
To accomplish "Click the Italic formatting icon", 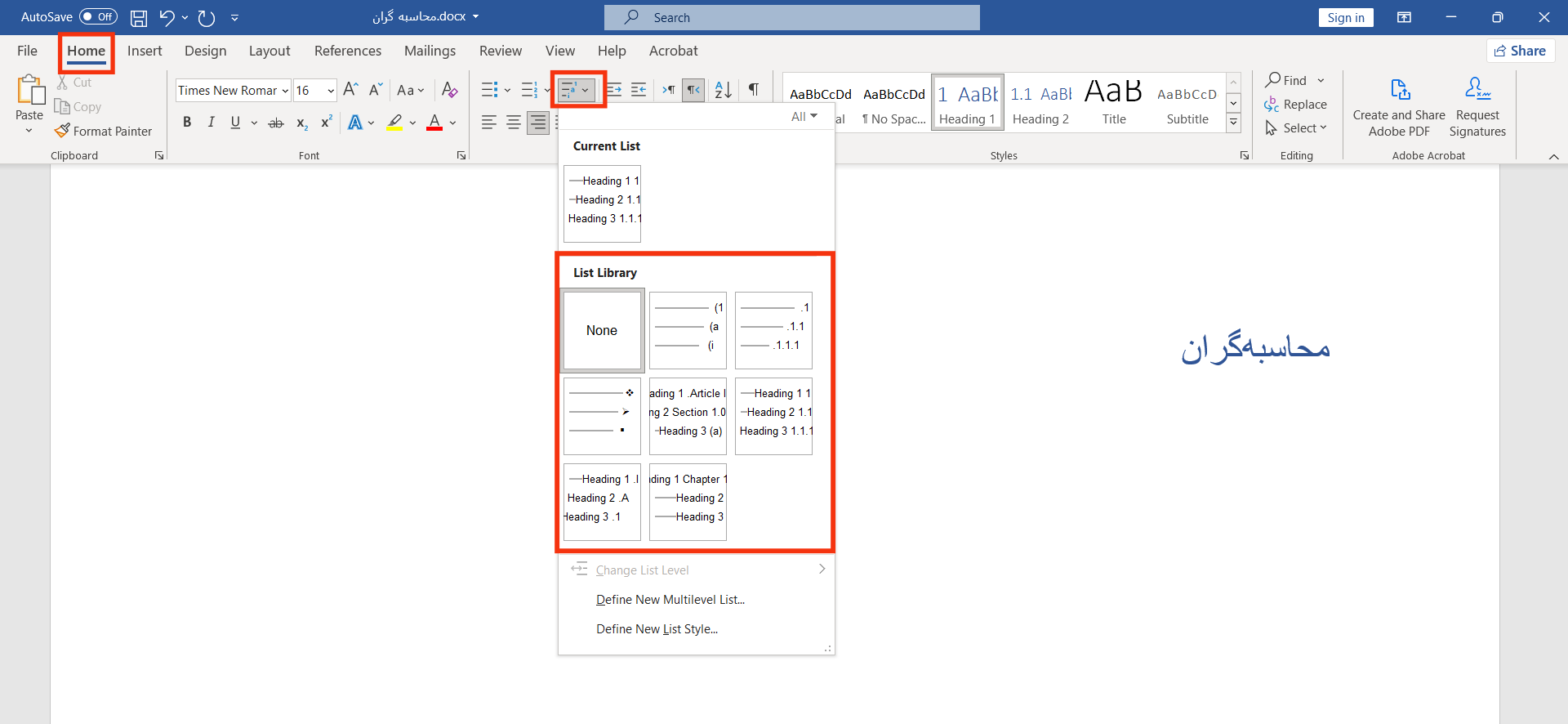I will (x=211, y=123).
